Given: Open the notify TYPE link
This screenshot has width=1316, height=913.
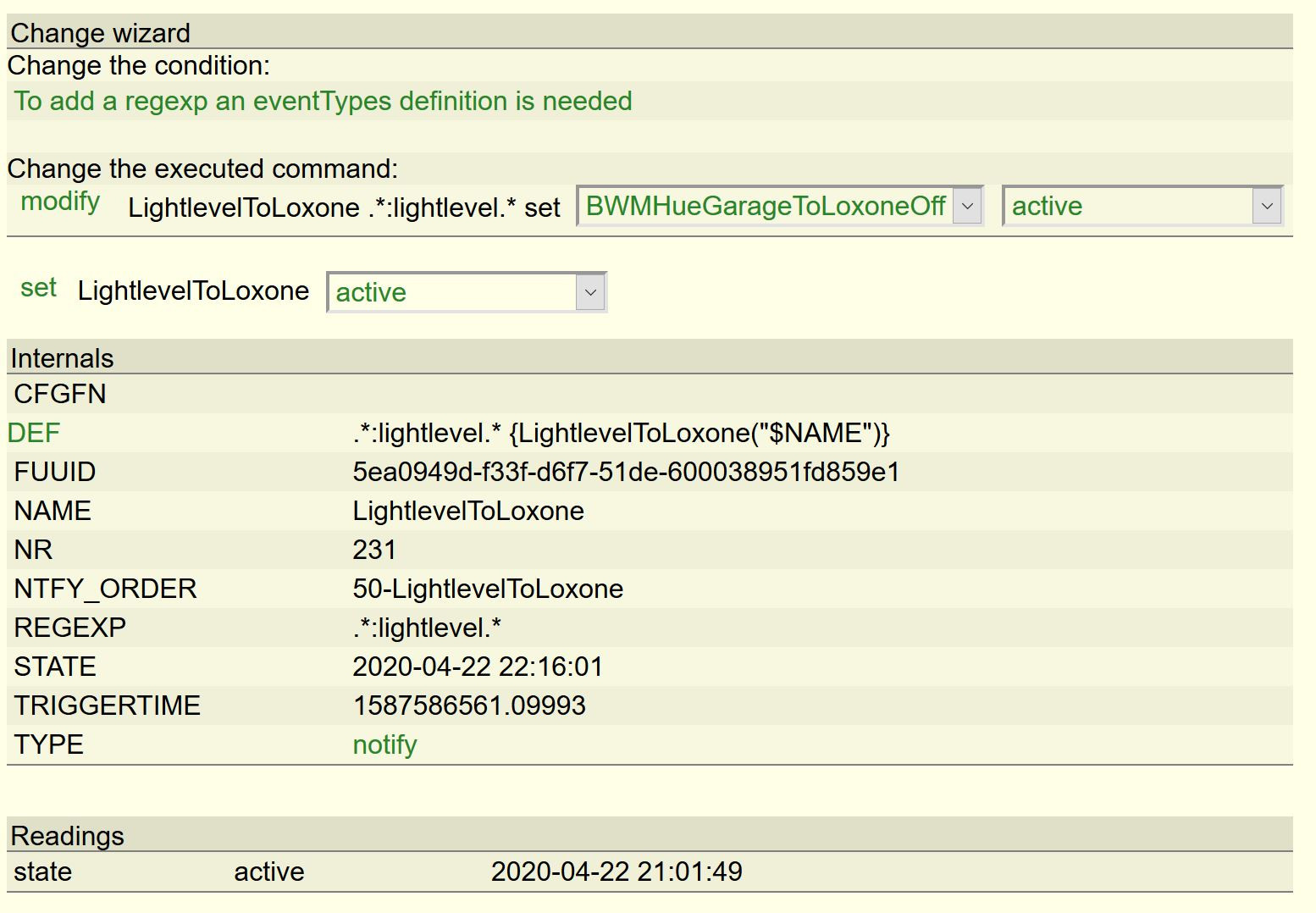Looking at the screenshot, I should [384, 744].
